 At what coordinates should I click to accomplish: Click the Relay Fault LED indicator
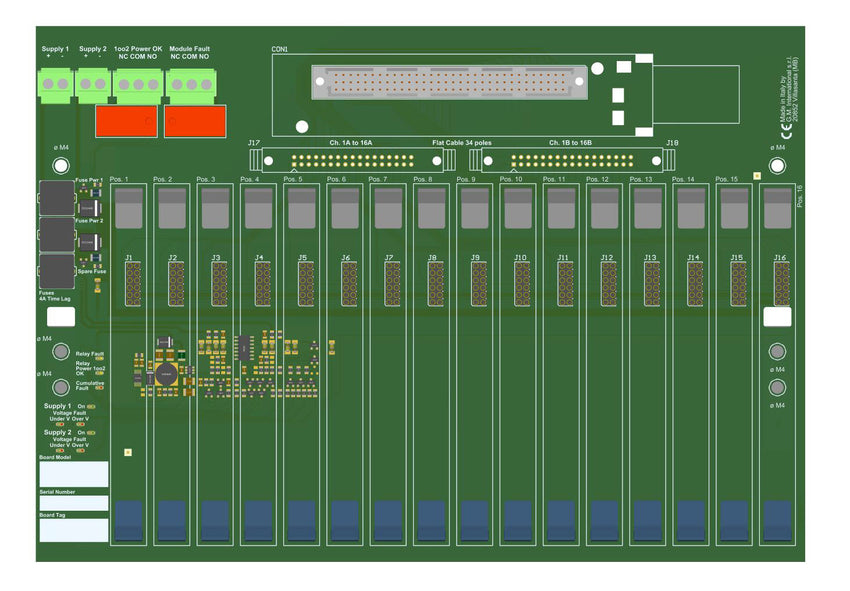click(x=100, y=359)
